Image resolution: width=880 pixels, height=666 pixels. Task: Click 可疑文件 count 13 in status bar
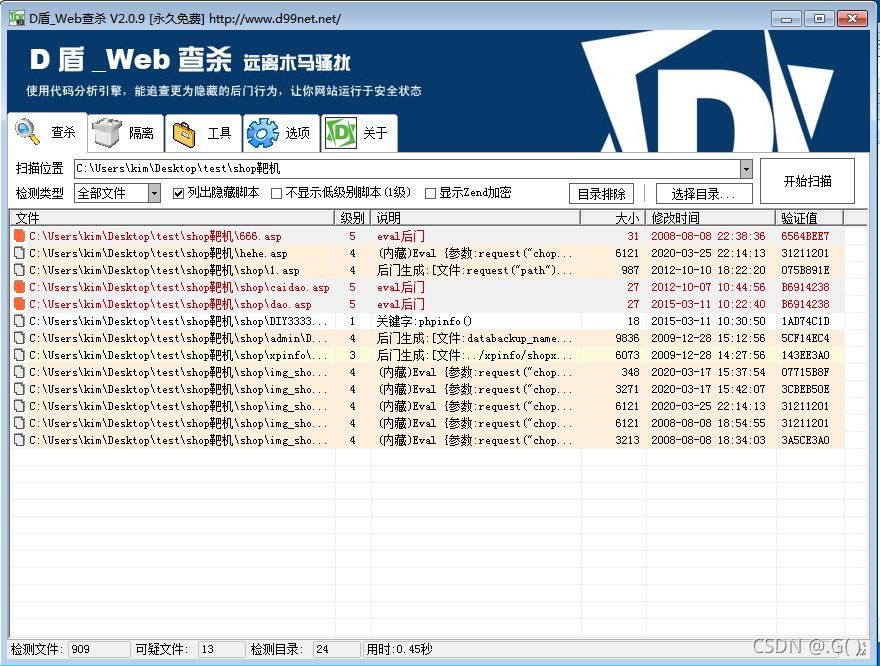click(221, 649)
